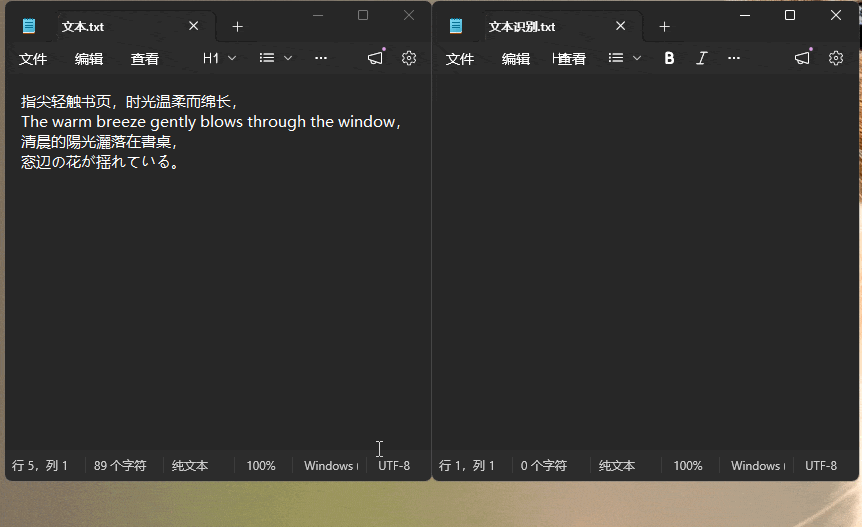Open the 查看 menu in the 文本识别.txt window
Viewport: 862px width, 527px height.
[x=570, y=59]
